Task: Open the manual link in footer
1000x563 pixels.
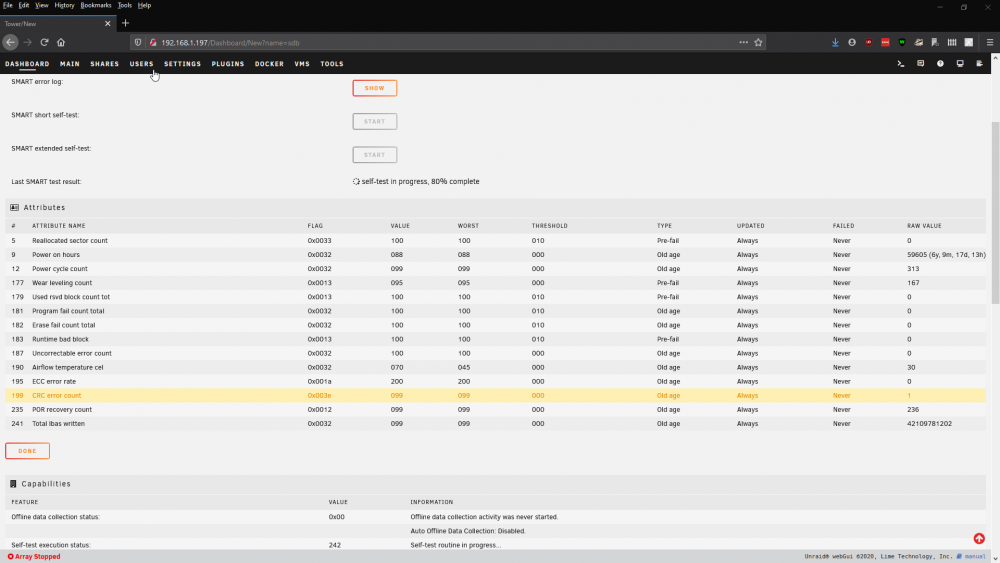Action: coord(974,557)
